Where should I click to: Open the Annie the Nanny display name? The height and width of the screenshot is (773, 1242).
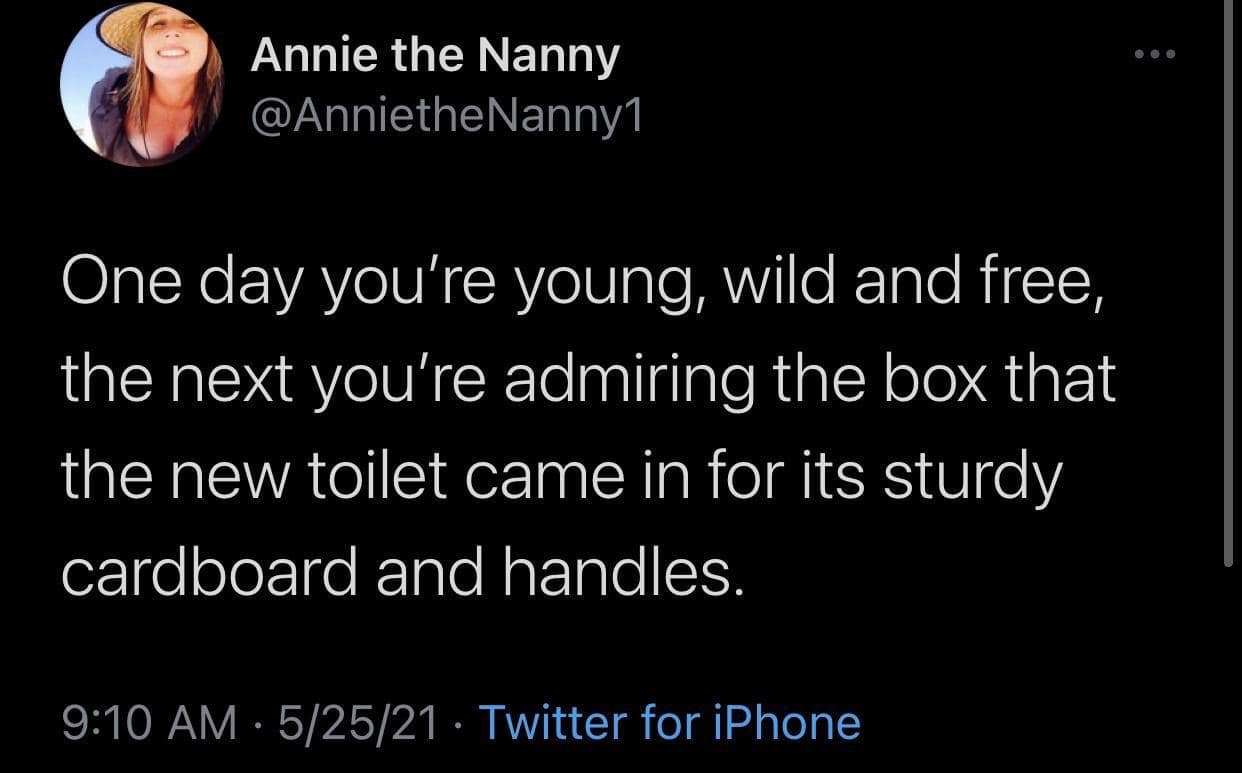tap(435, 57)
